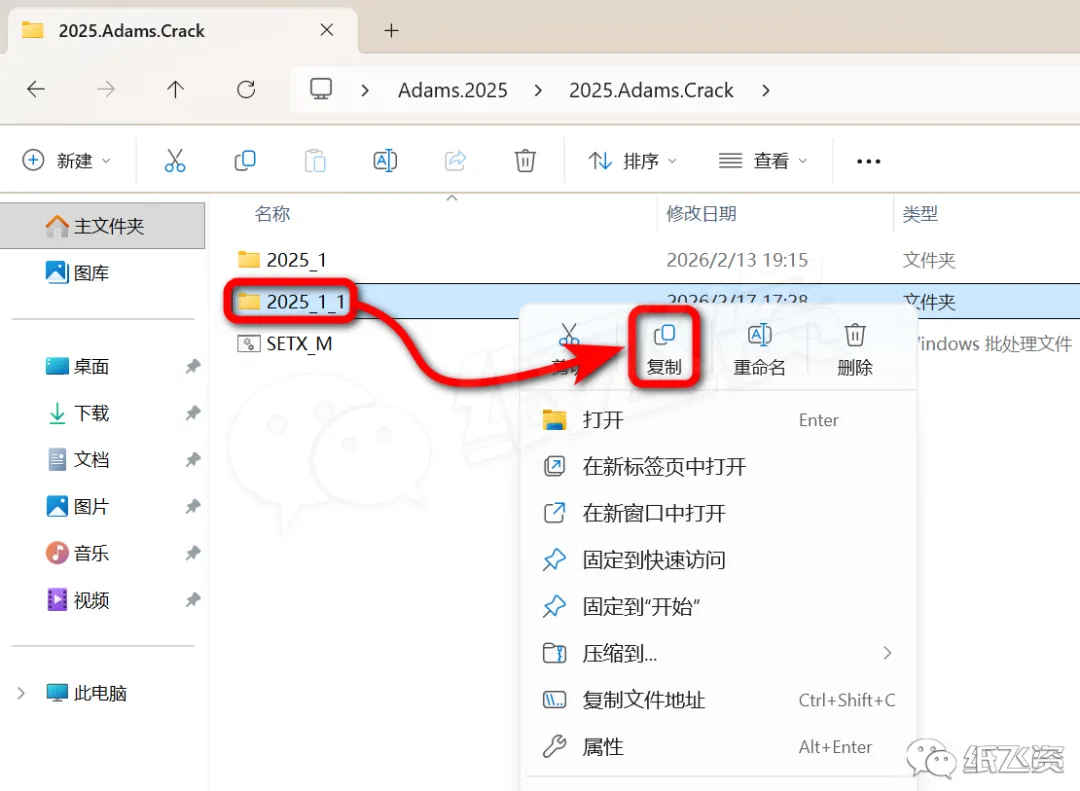Select the 2025_1_1 folder
The height and width of the screenshot is (791, 1080).
click(x=291, y=302)
